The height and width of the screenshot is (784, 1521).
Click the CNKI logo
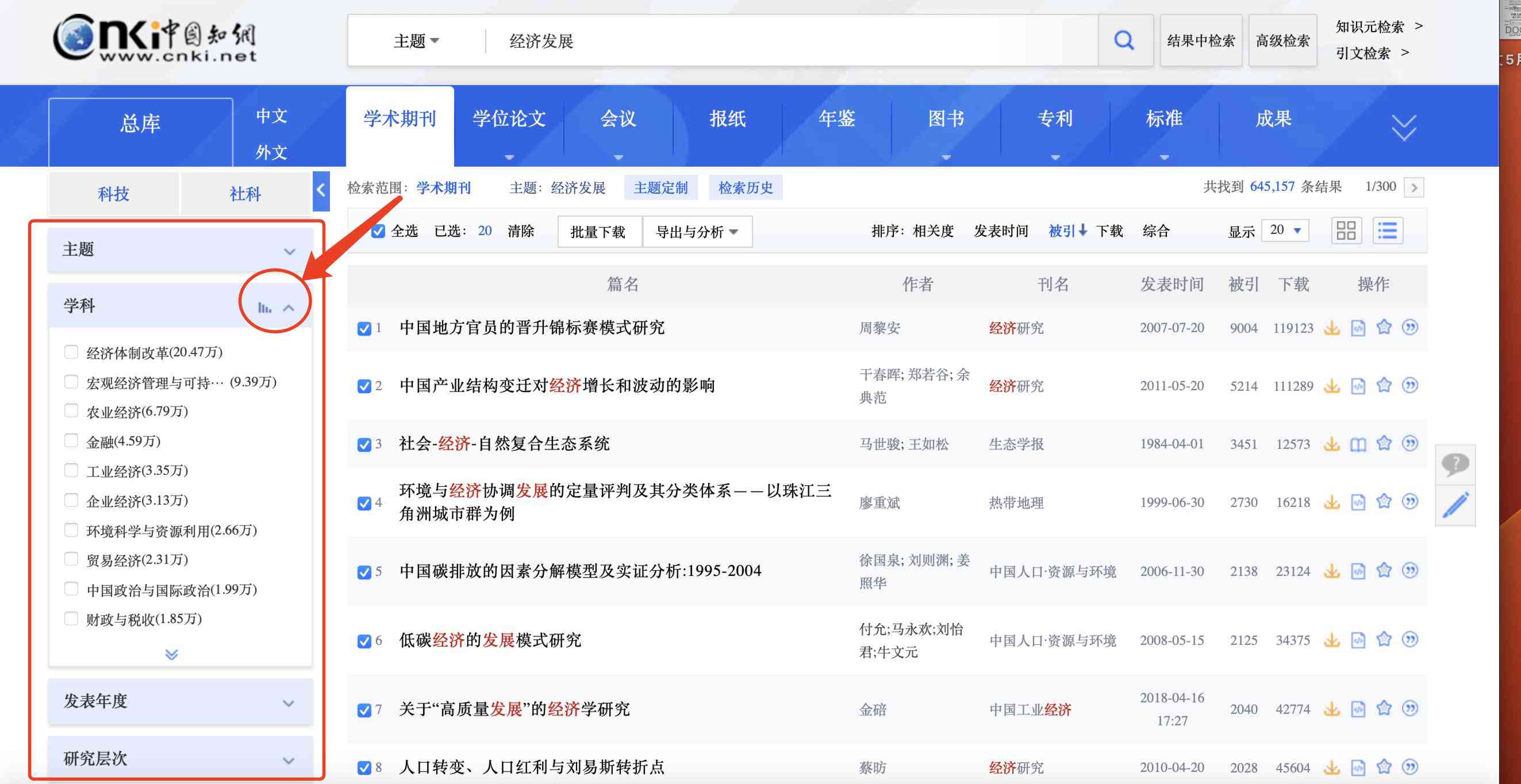[x=155, y=38]
